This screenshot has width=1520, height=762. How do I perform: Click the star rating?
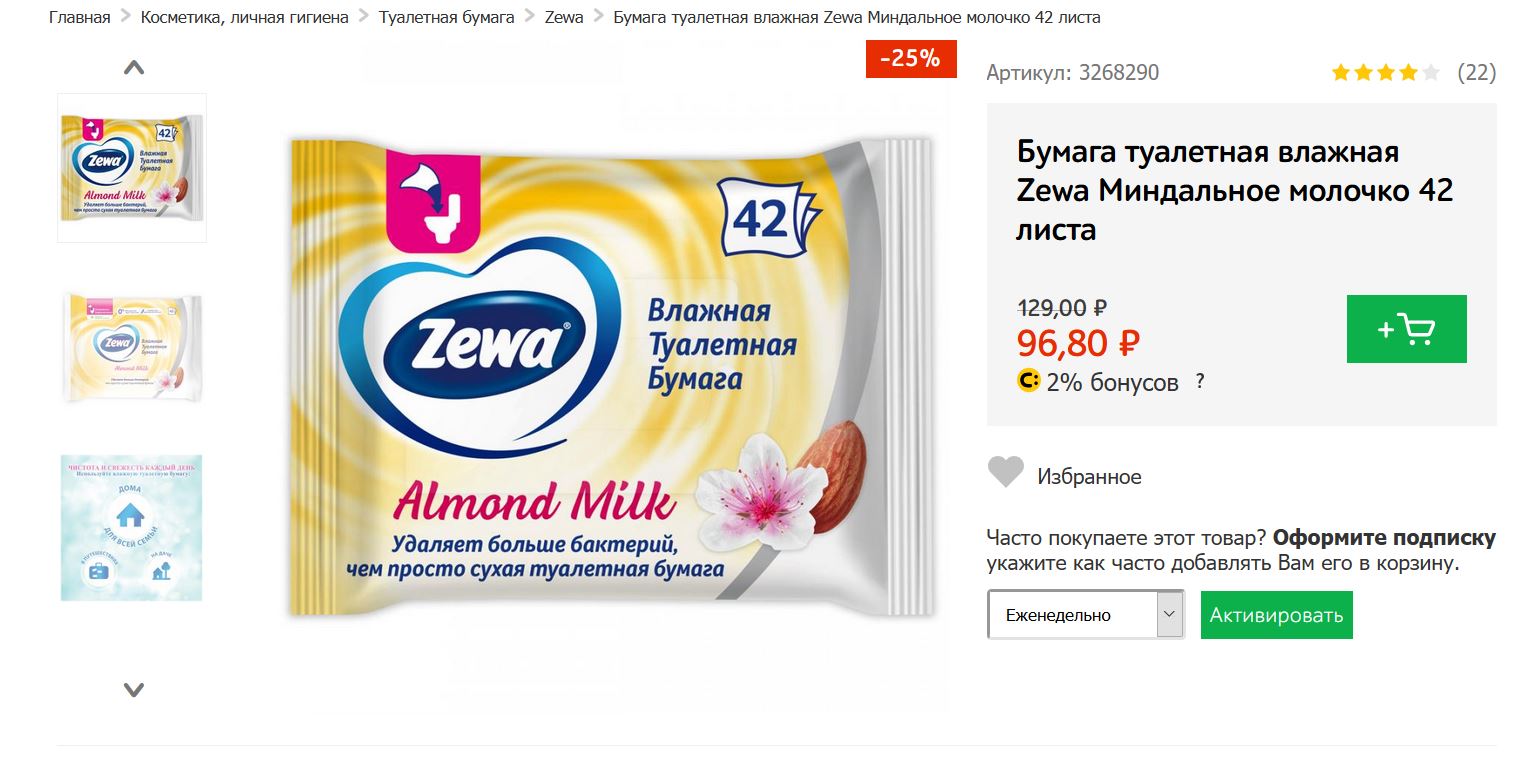tap(1385, 72)
